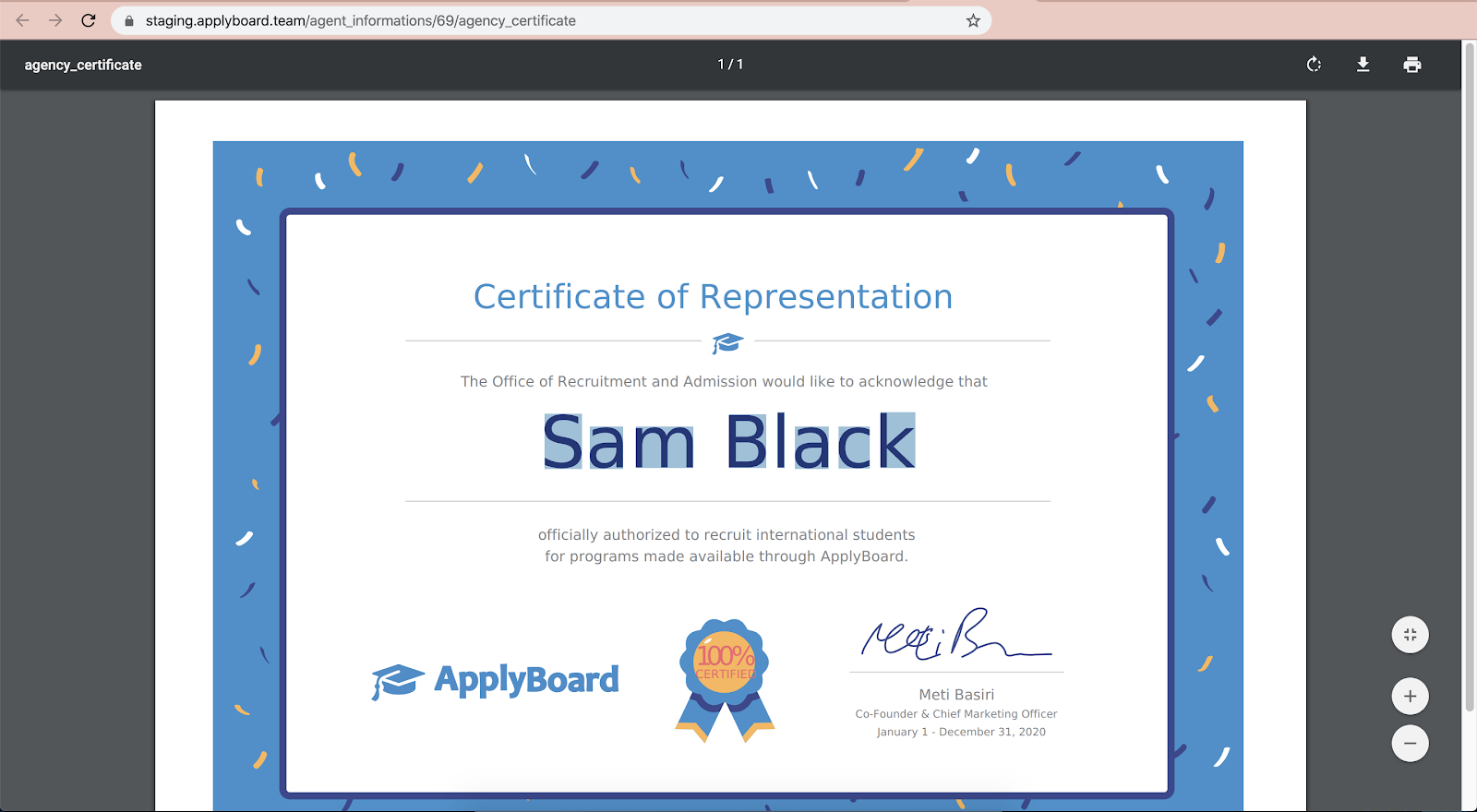Viewport: 1477px width, 812px height.
Task: Rotate the PDF clockwise
Action: point(1314,65)
